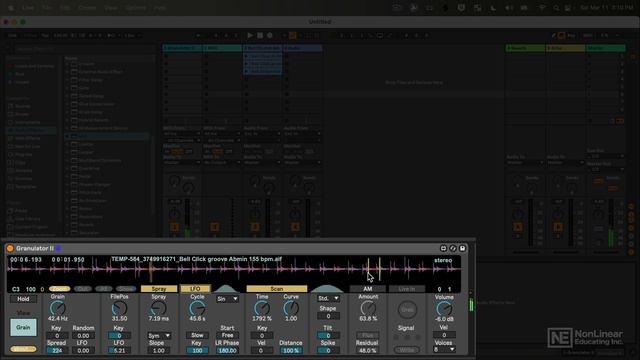Screen dimensions: 640x360
Task: Click the Grain frequency knob
Action: (x=58, y=309)
